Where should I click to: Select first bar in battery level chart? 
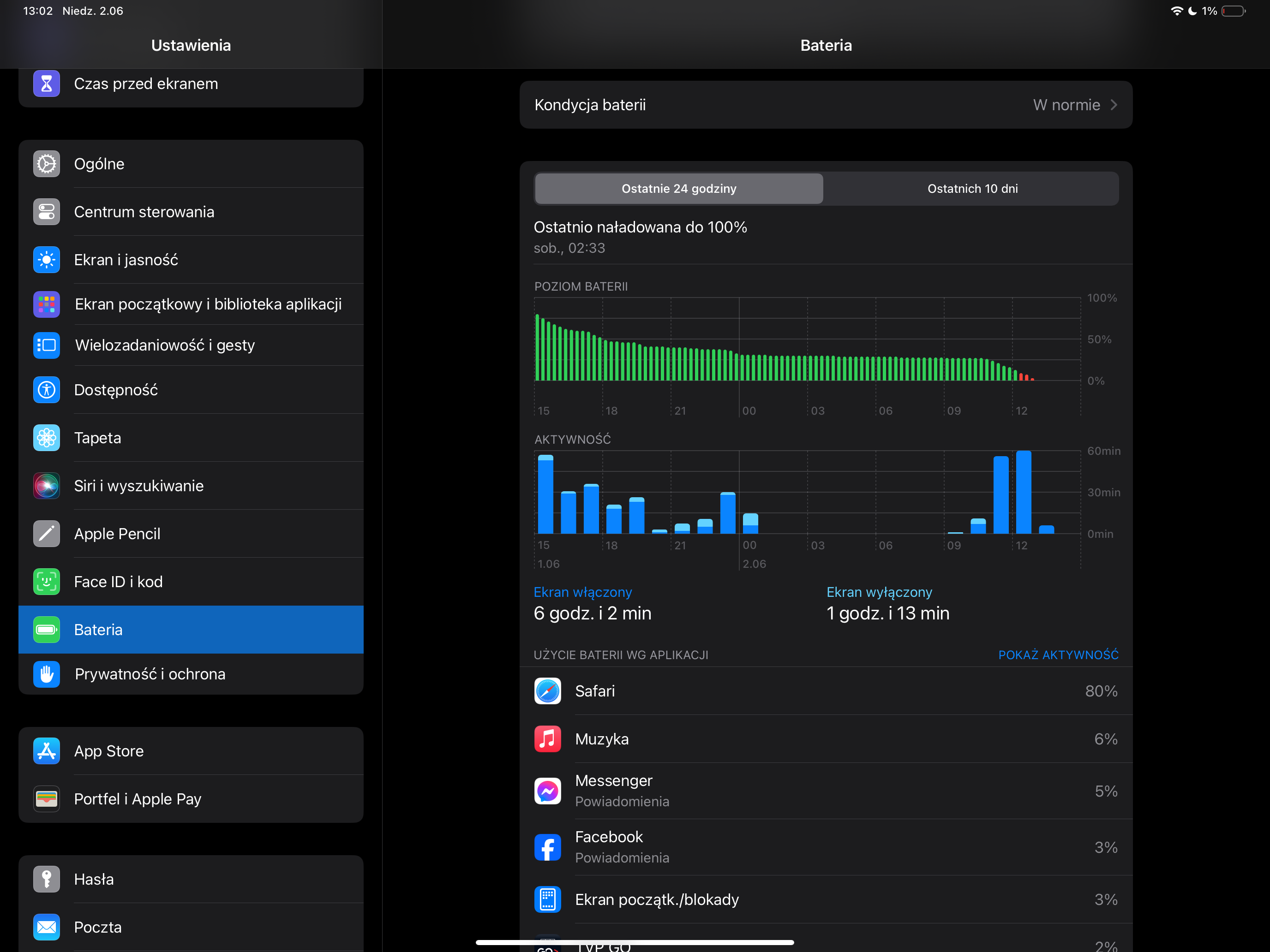click(537, 347)
